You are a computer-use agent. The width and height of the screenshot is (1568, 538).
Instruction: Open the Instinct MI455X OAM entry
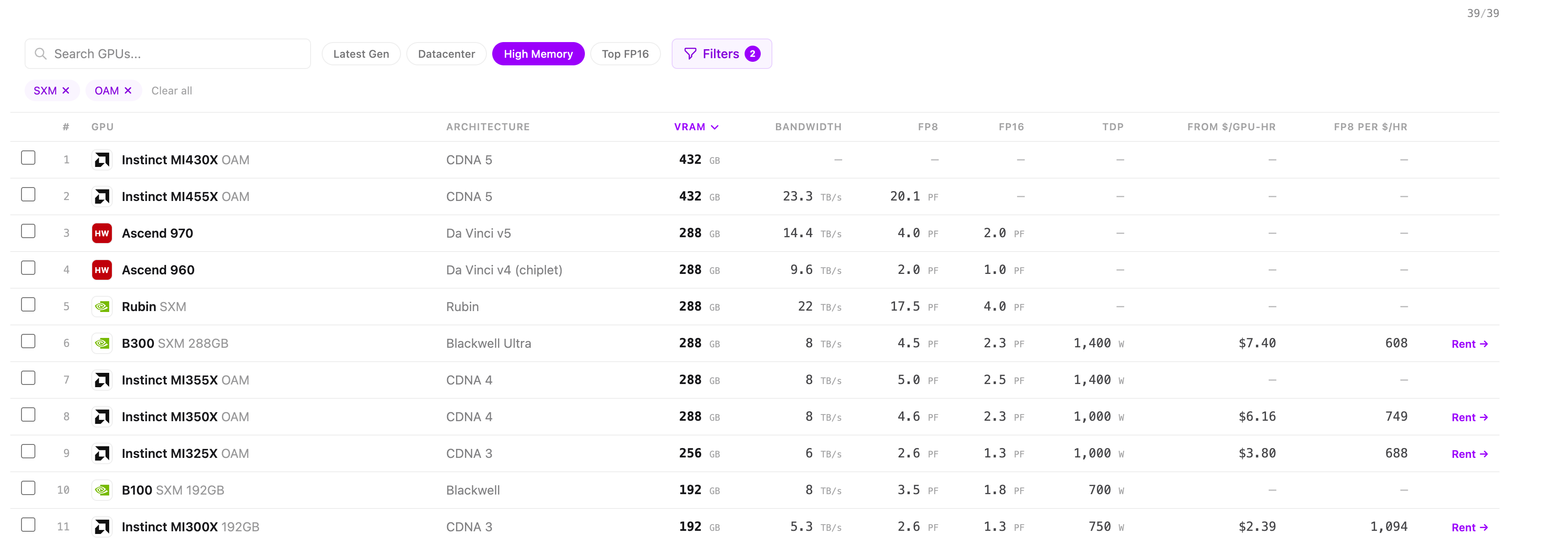(186, 196)
